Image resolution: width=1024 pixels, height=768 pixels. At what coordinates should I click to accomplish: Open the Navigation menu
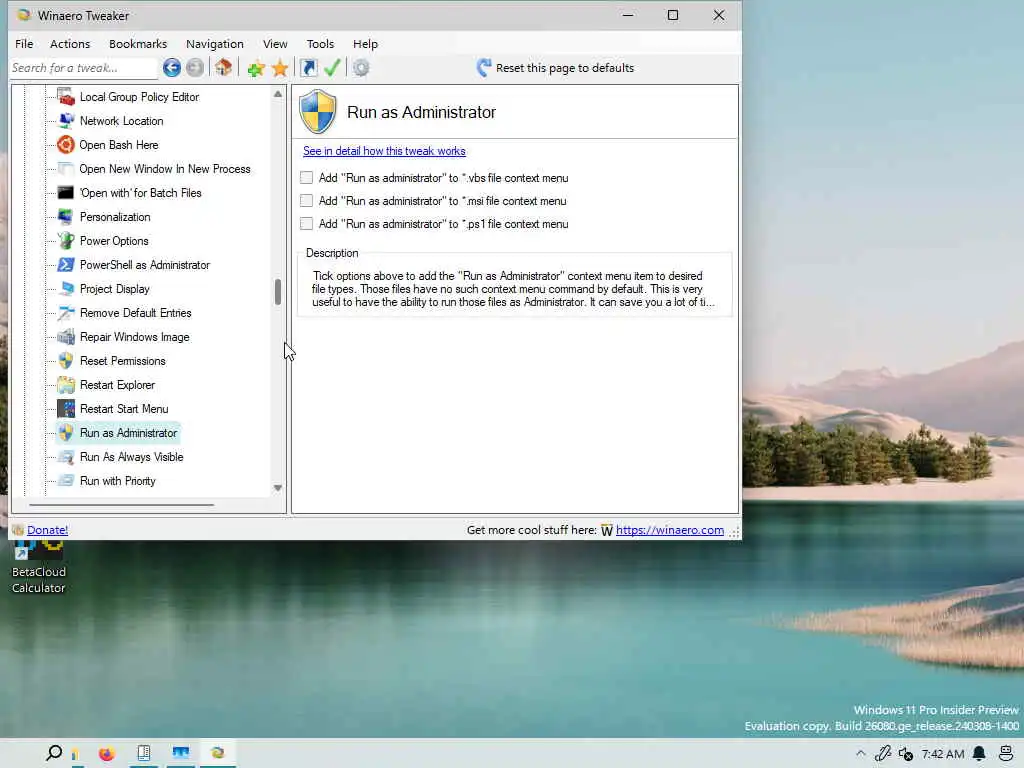pyautogui.click(x=215, y=44)
